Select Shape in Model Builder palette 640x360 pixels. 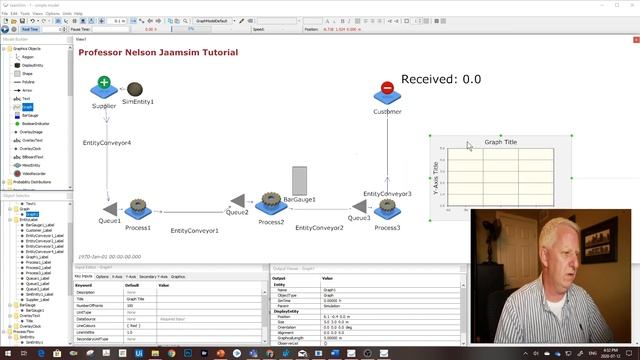(27, 74)
